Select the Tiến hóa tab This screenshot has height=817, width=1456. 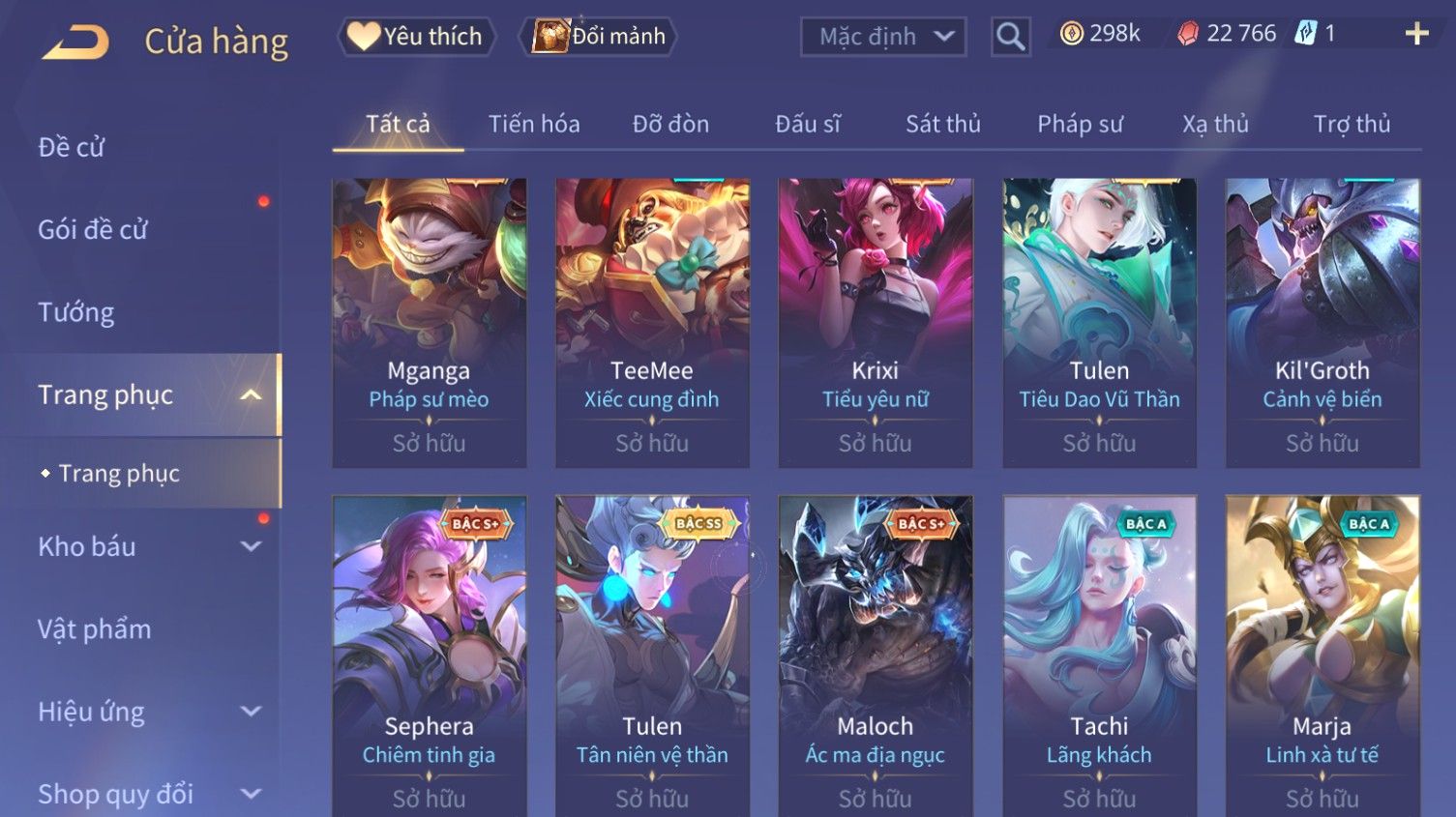coord(534,124)
